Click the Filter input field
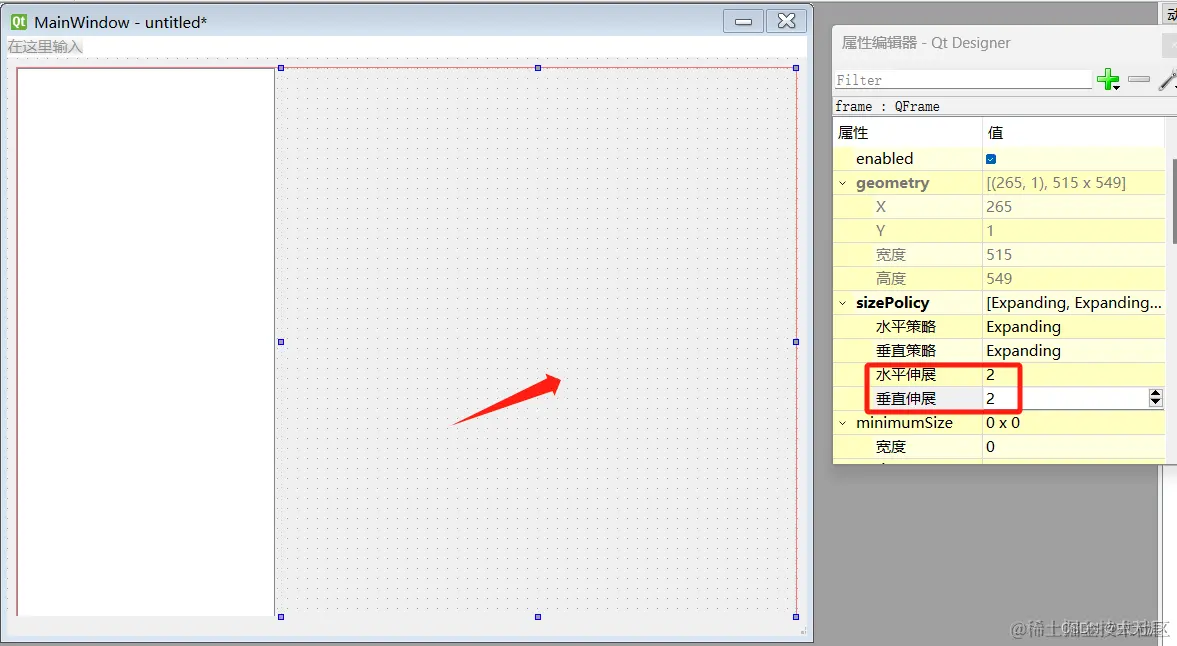Image resolution: width=1177 pixels, height=646 pixels. (963, 80)
